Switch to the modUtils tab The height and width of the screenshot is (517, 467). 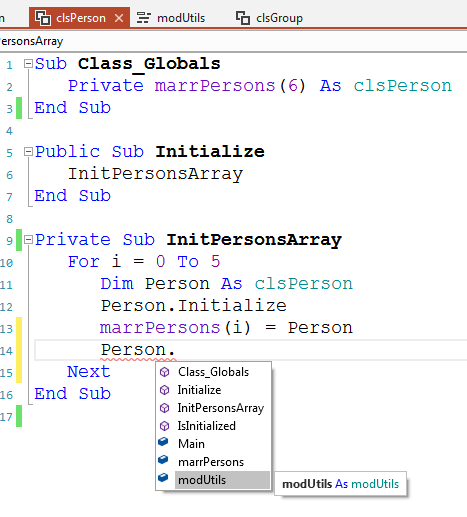click(x=171, y=18)
